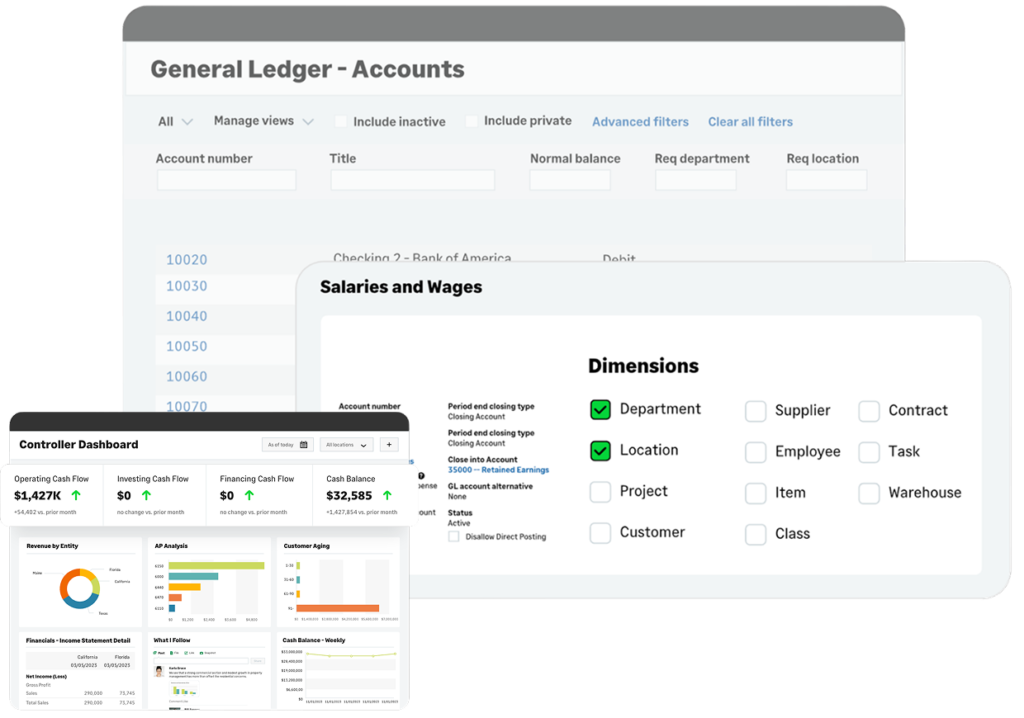Focus the Account number filter field
This screenshot has width=1024, height=718.
227,180
